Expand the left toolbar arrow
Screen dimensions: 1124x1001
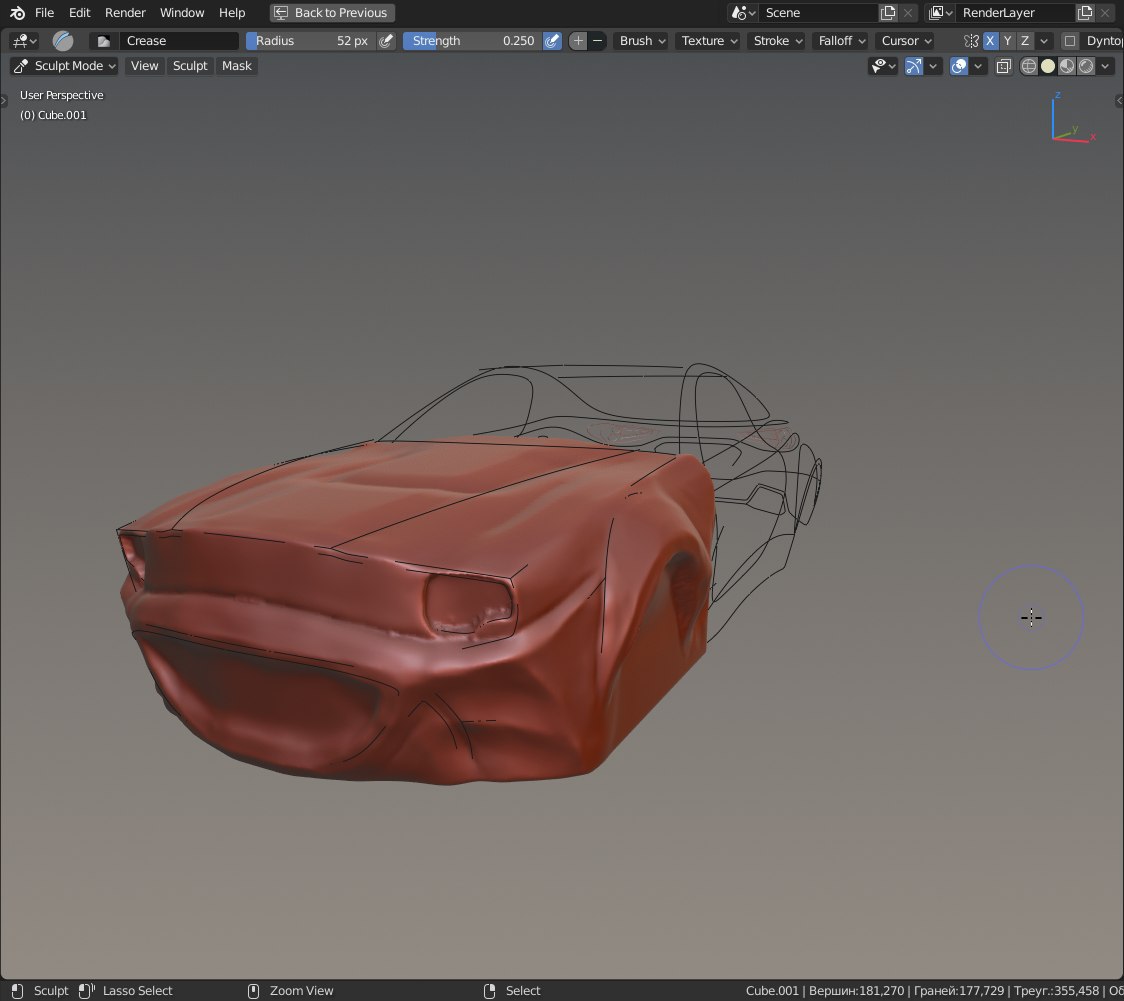tap(4, 101)
